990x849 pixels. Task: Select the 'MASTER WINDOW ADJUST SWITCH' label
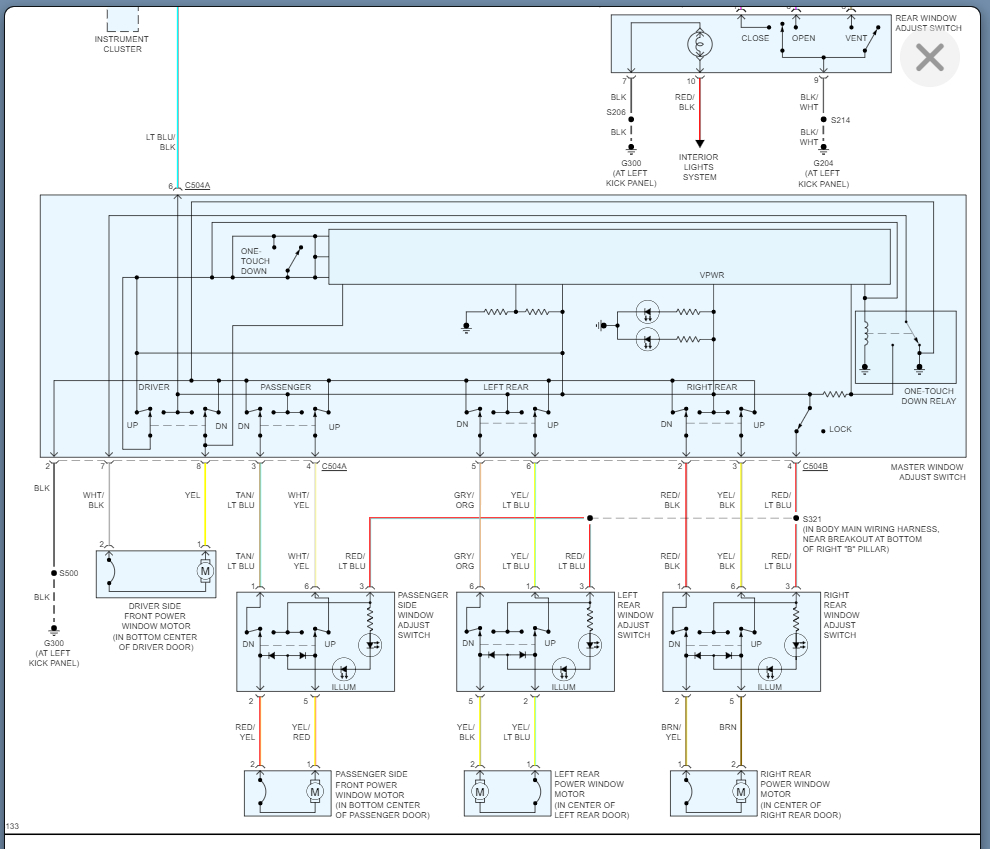(x=927, y=472)
